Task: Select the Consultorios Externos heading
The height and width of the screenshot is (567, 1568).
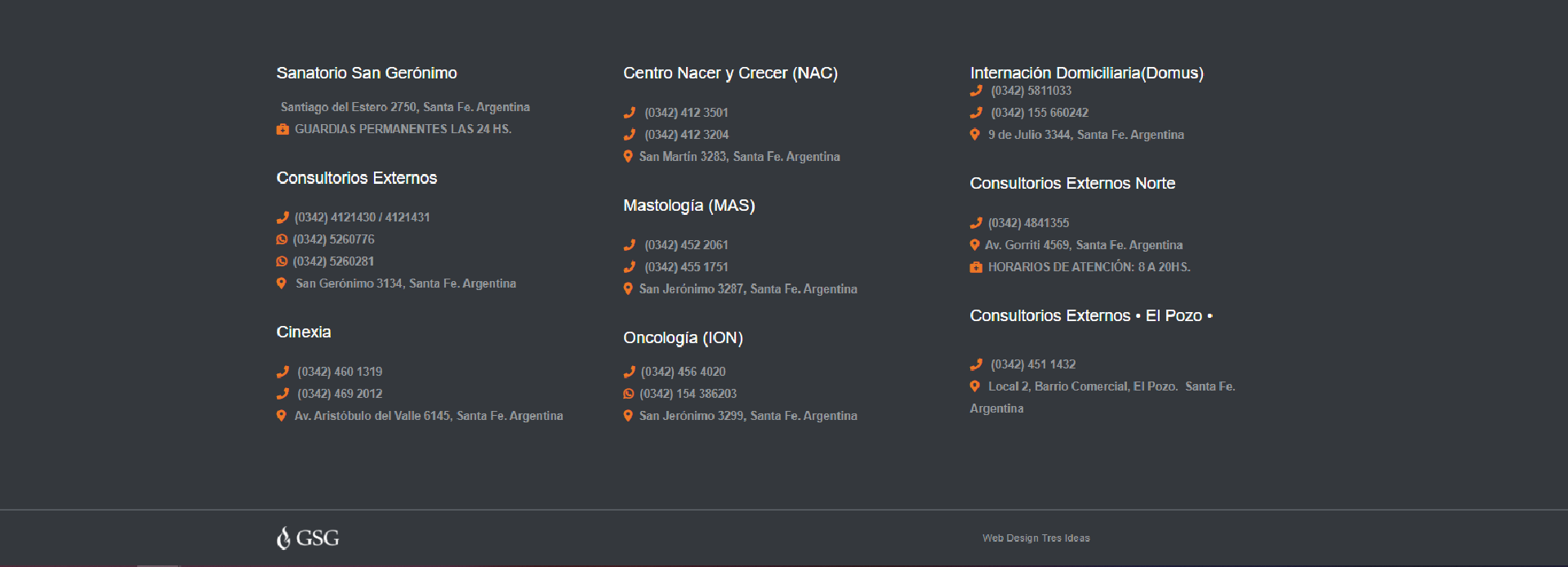Action: pyautogui.click(x=357, y=178)
